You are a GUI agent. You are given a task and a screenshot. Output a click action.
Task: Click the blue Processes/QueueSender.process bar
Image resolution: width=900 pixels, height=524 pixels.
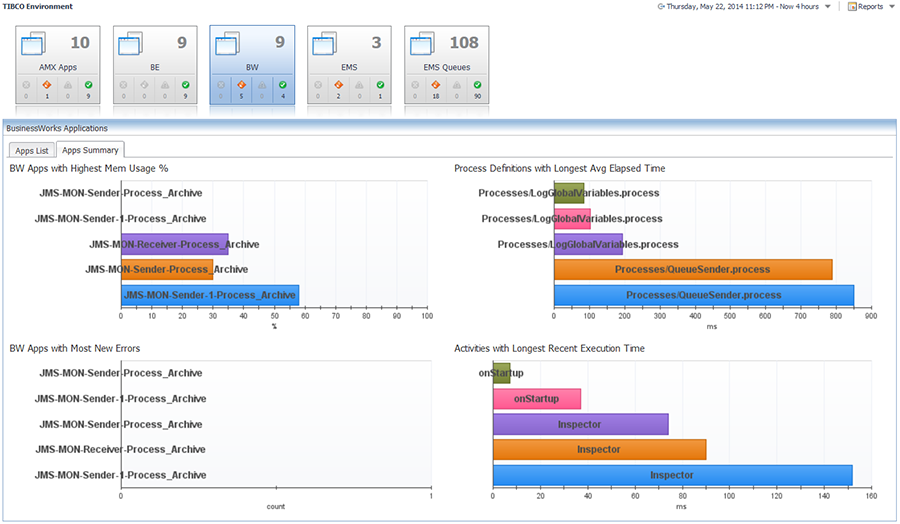coord(704,295)
